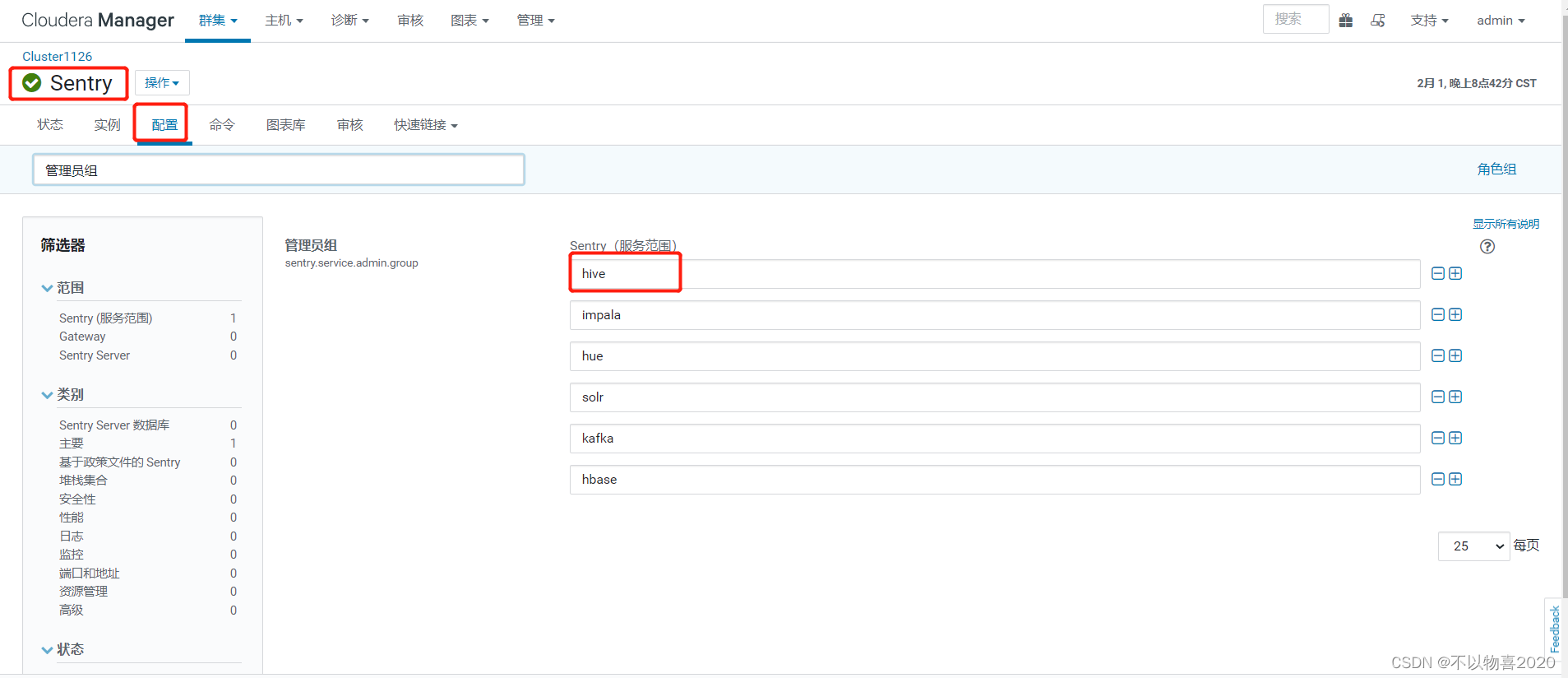Edit the kafka admin group field

995,439
